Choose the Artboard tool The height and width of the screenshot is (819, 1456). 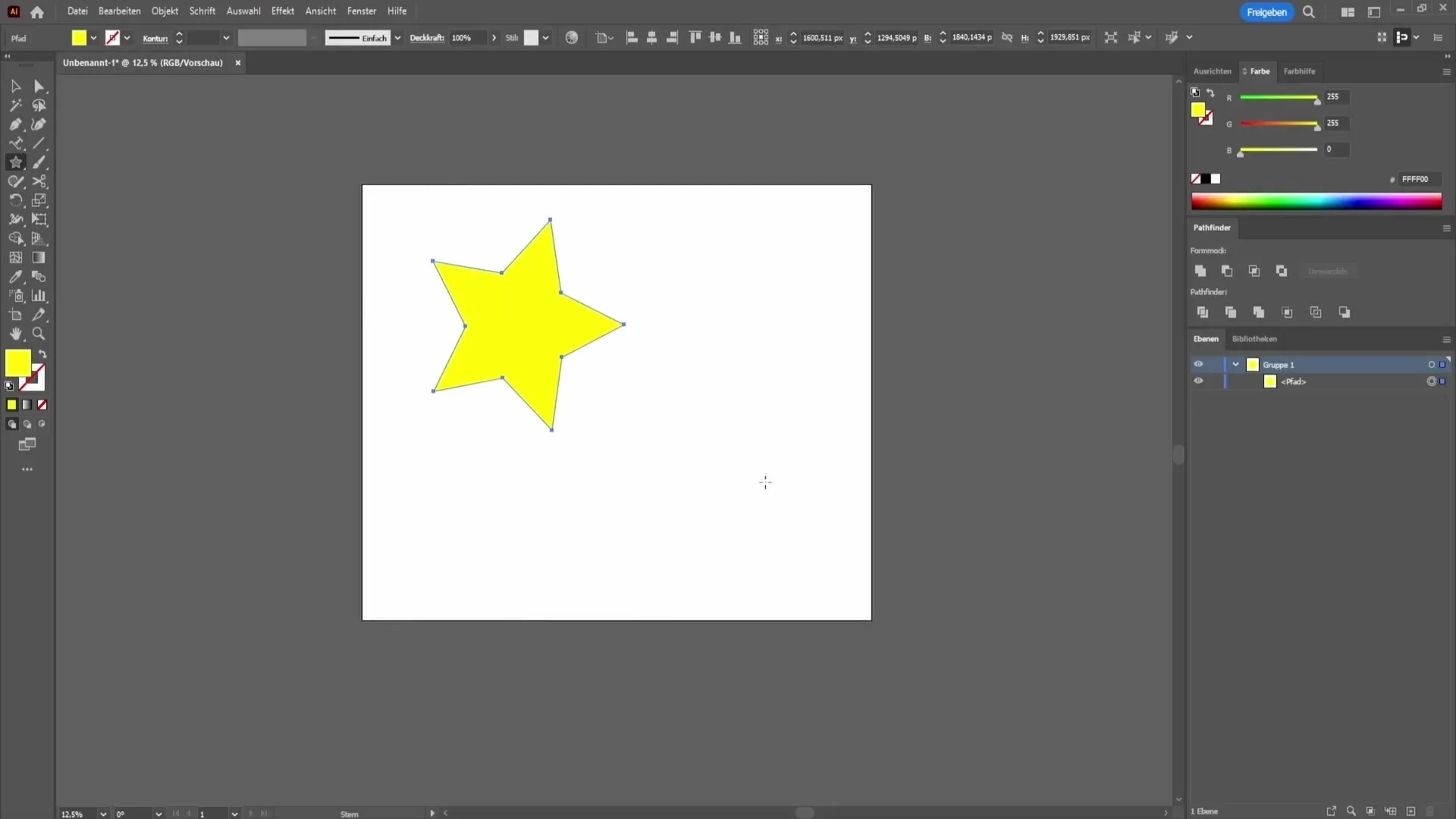15,315
